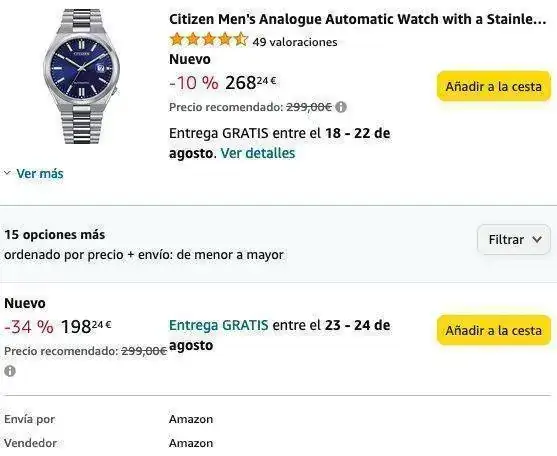Click the Citizen watch product thumbnail
The height and width of the screenshot is (456, 557).
coord(82,76)
